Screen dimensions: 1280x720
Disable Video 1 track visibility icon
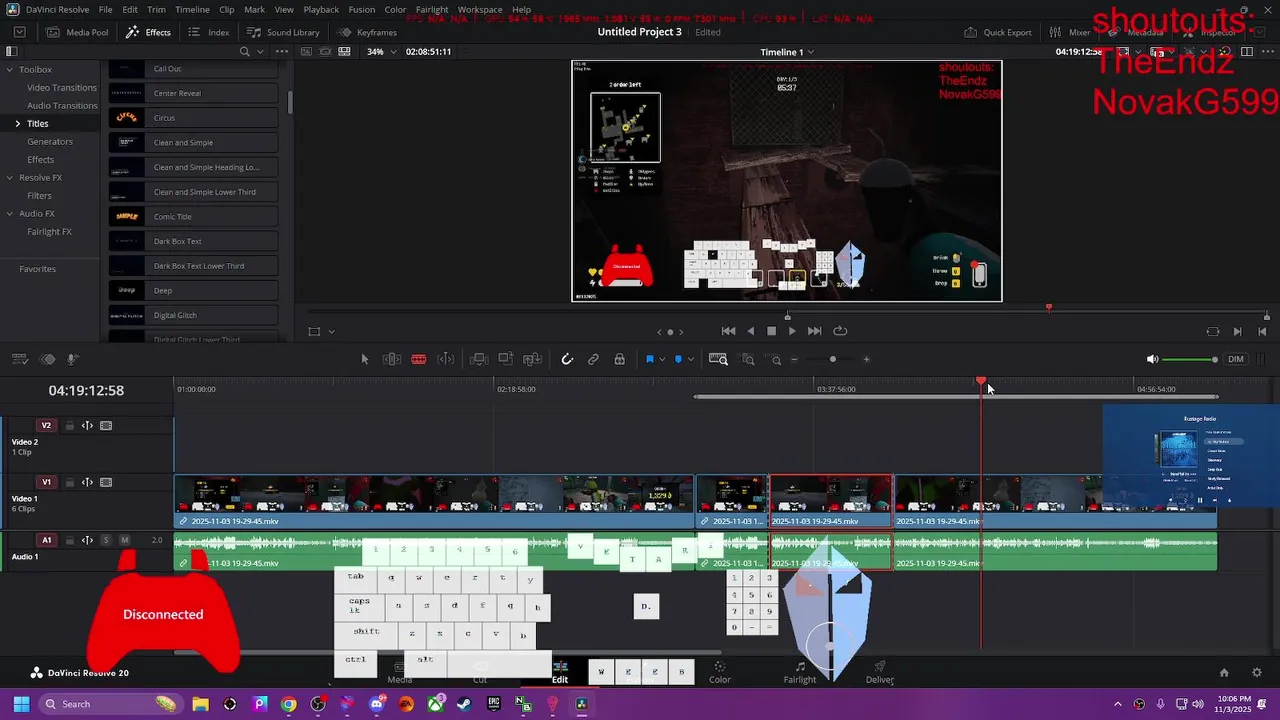(x=106, y=482)
